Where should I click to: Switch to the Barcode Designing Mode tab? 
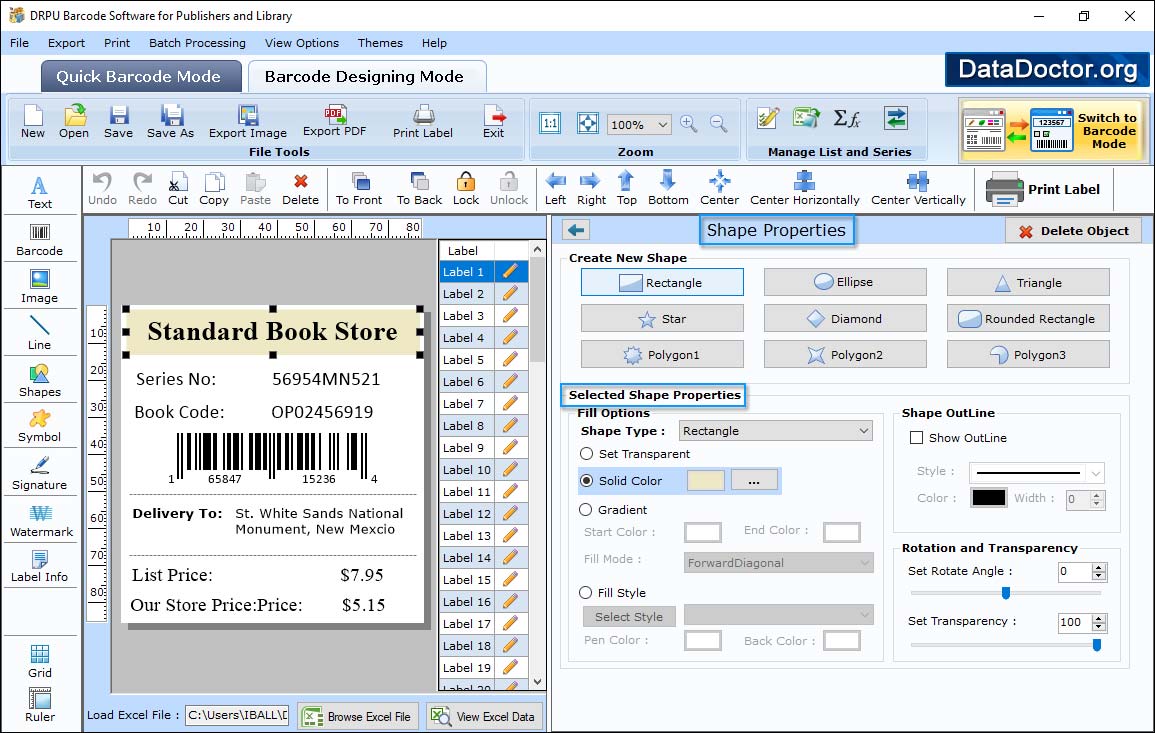pyautogui.click(x=366, y=77)
